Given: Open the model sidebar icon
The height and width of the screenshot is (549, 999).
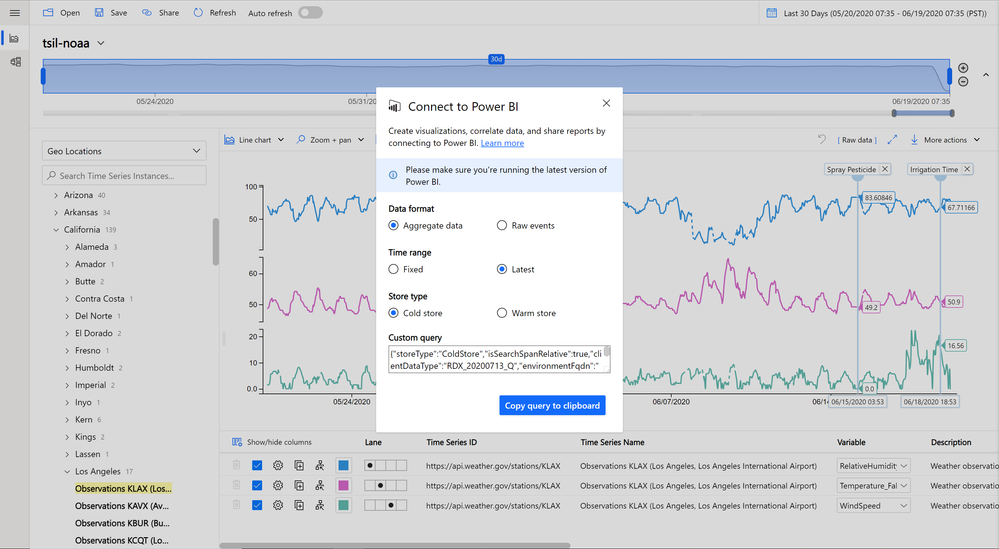Looking at the screenshot, I should tap(15, 62).
